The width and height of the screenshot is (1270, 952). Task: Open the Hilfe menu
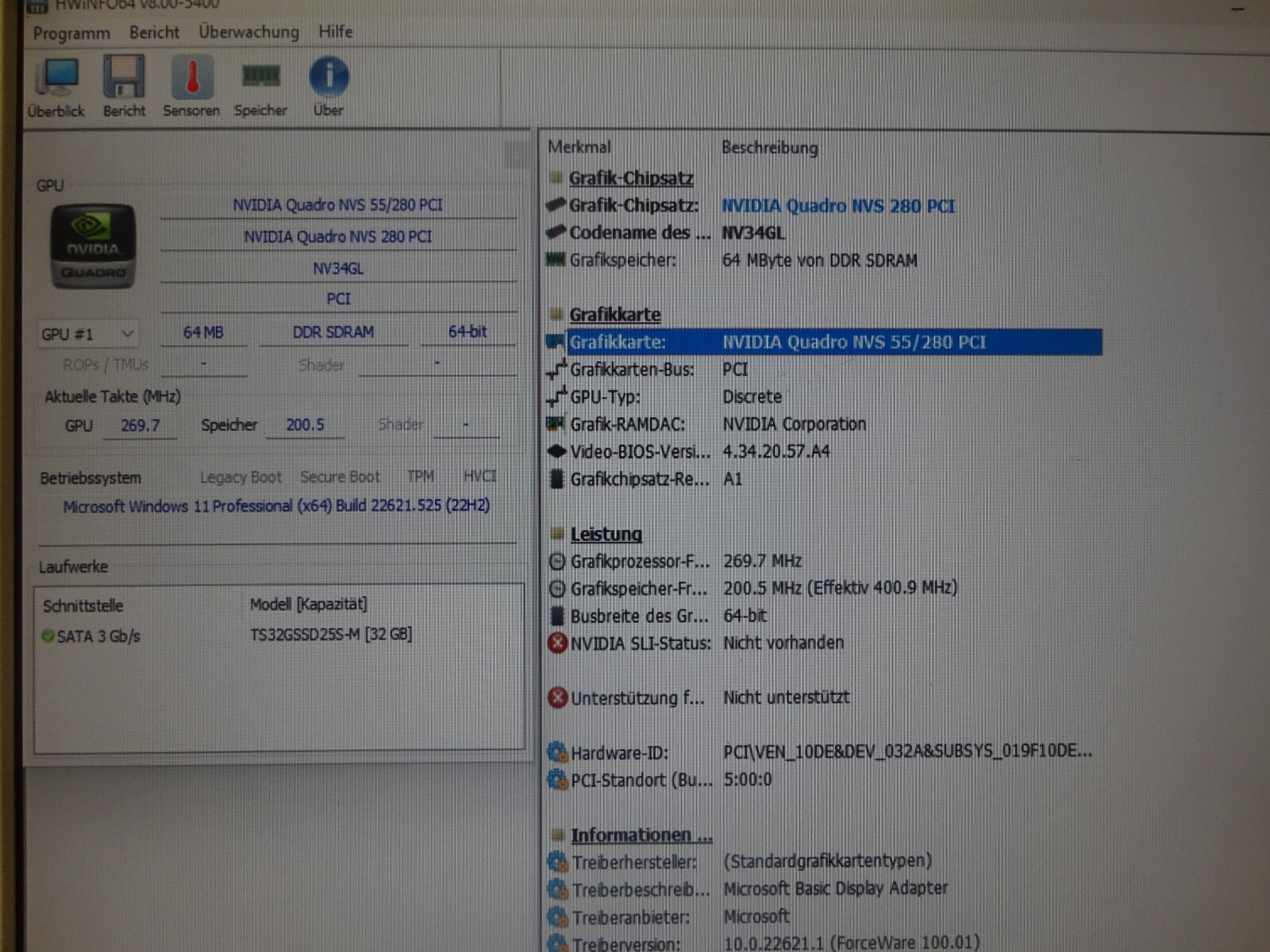pos(336,32)
